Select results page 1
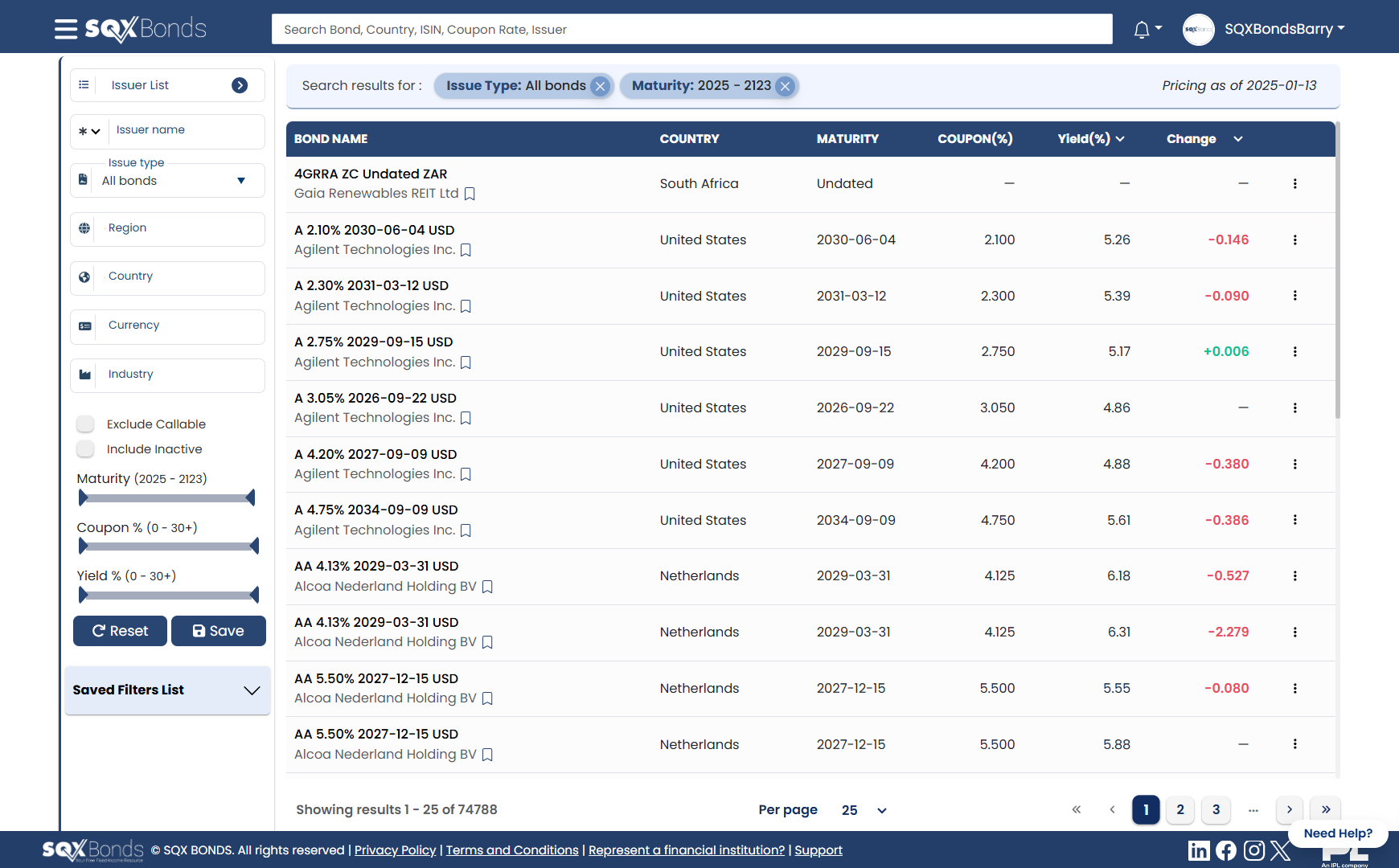This screenshot has height=868, width=1399. [x=1146, y=809]
